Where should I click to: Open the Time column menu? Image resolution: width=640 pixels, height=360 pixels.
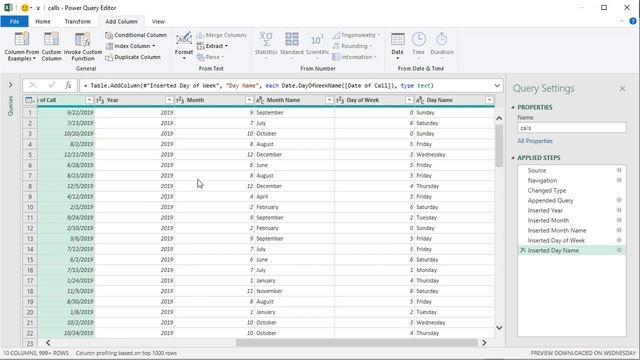418,46
